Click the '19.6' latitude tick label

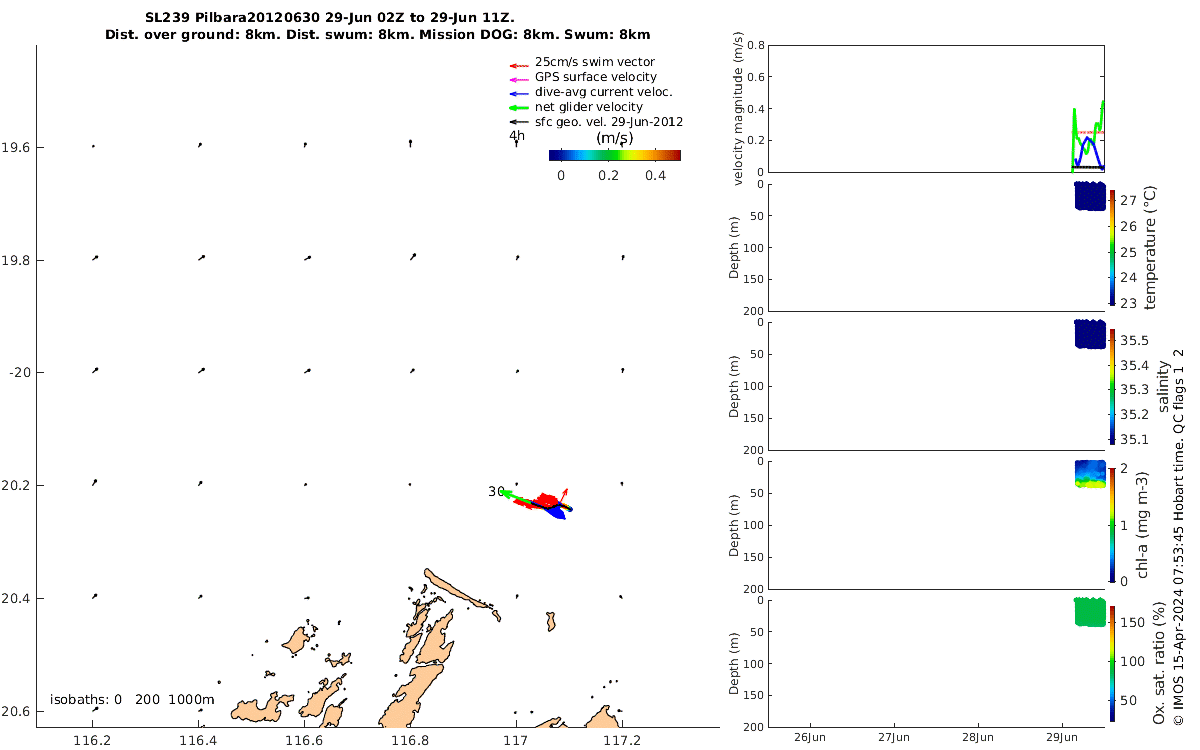click(x=14, y=147)
